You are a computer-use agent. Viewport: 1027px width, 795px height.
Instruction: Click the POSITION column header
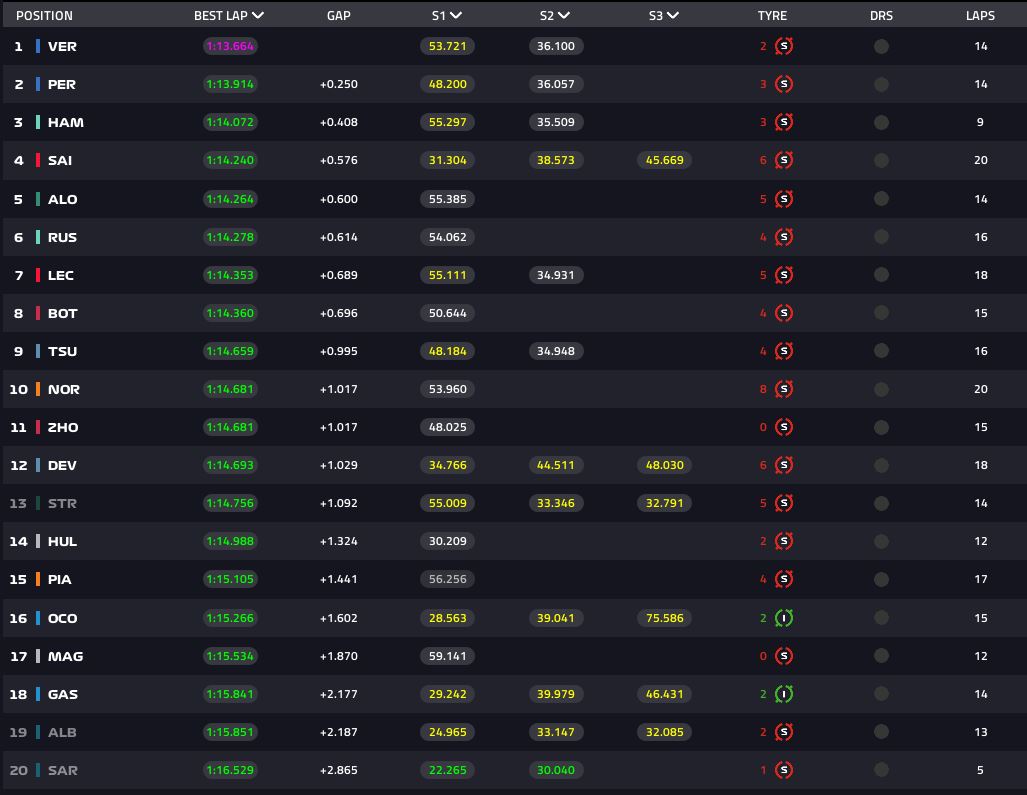(44, 16)
